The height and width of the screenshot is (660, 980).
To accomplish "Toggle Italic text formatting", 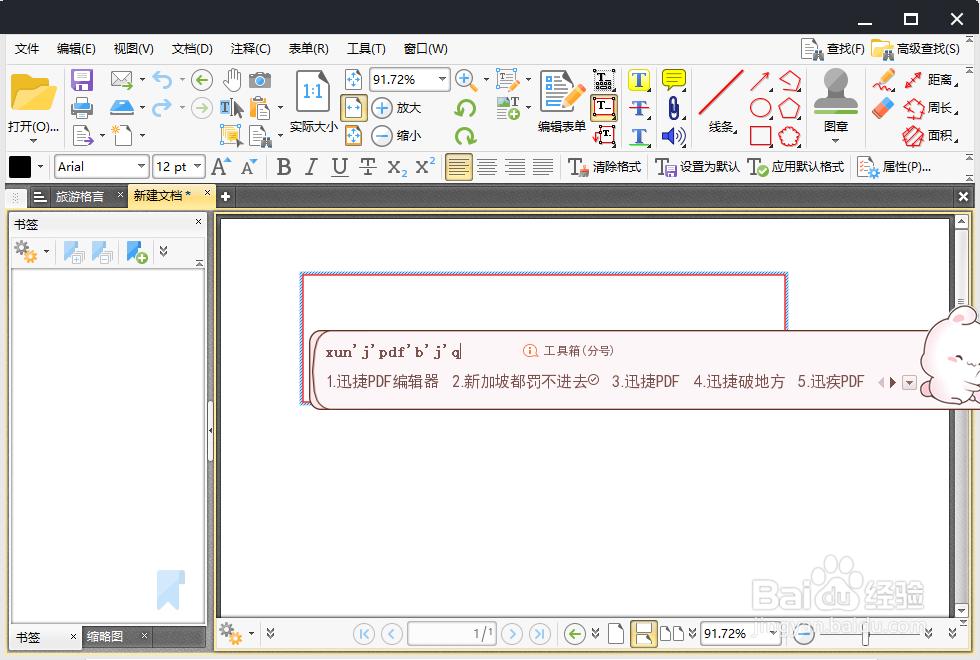I will [x=311, y=167].
